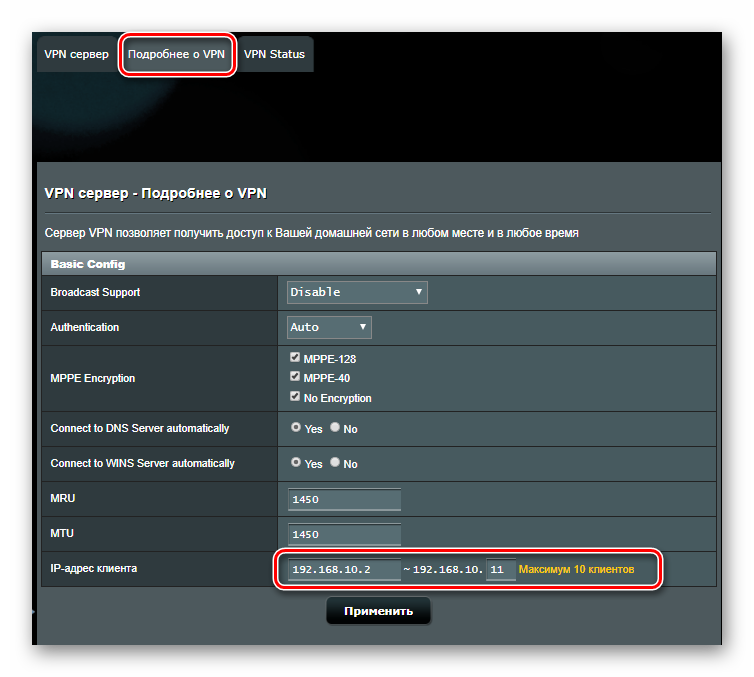754x677 pixels.
Task: Click the ~192.168.10. range prefix text
Action: [443, 570]
